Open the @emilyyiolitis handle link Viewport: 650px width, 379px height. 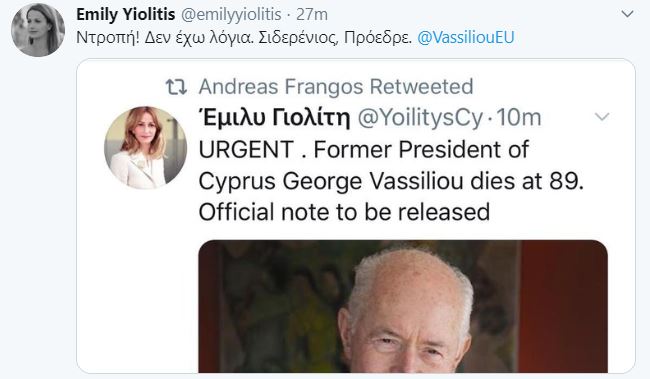(232, 15)
